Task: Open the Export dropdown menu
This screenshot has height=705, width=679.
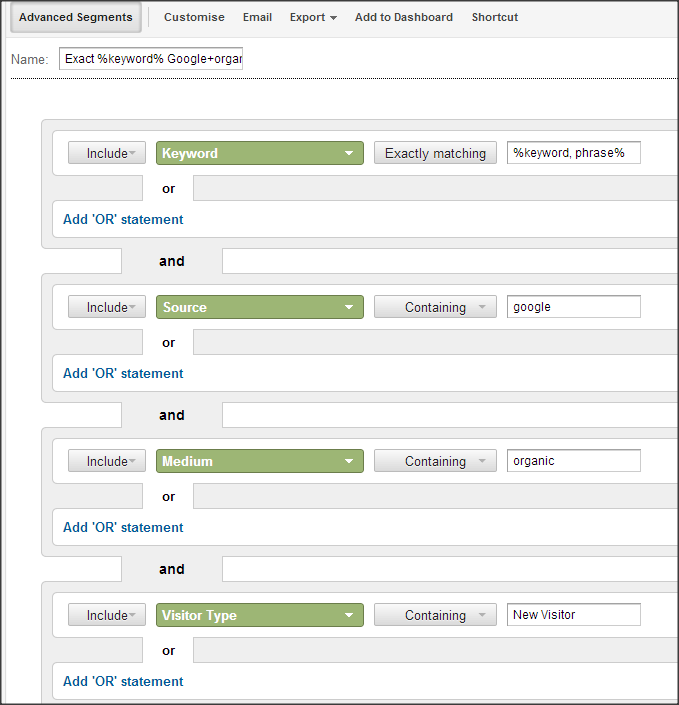Action: (313, 17)
